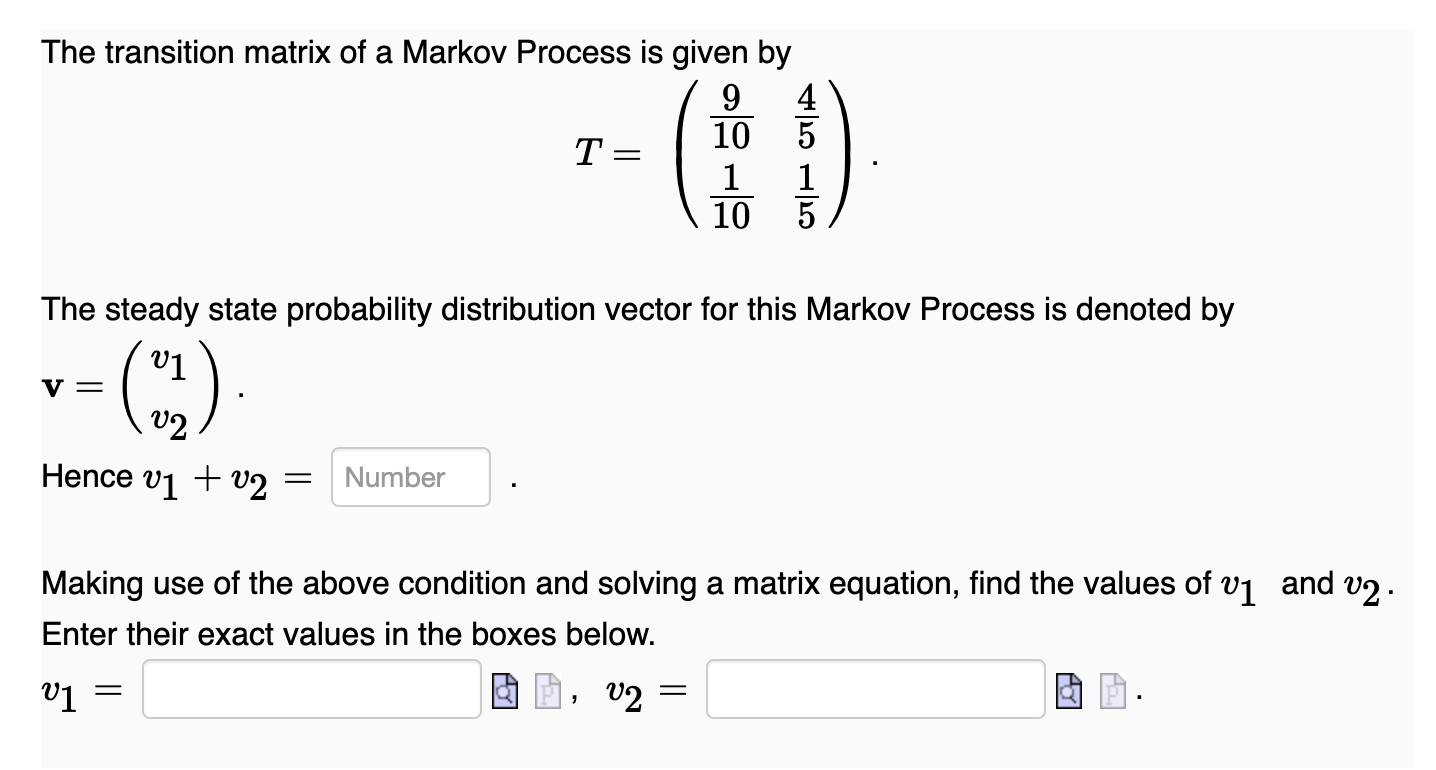Select the 'P' document icon after v2 field
Screen dimensions: 1436x770
pos(1111,690)
